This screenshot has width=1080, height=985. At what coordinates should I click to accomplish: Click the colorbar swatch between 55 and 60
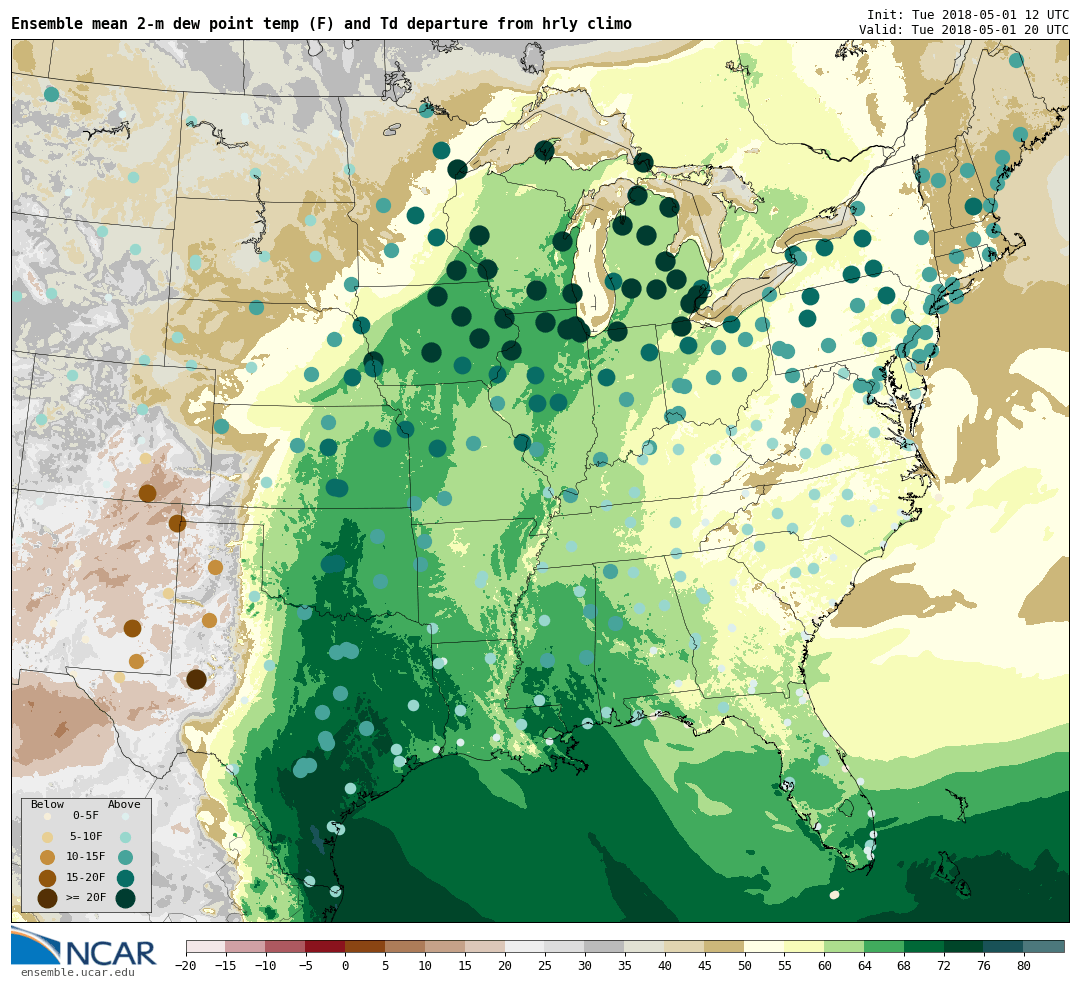pos(804,946)
